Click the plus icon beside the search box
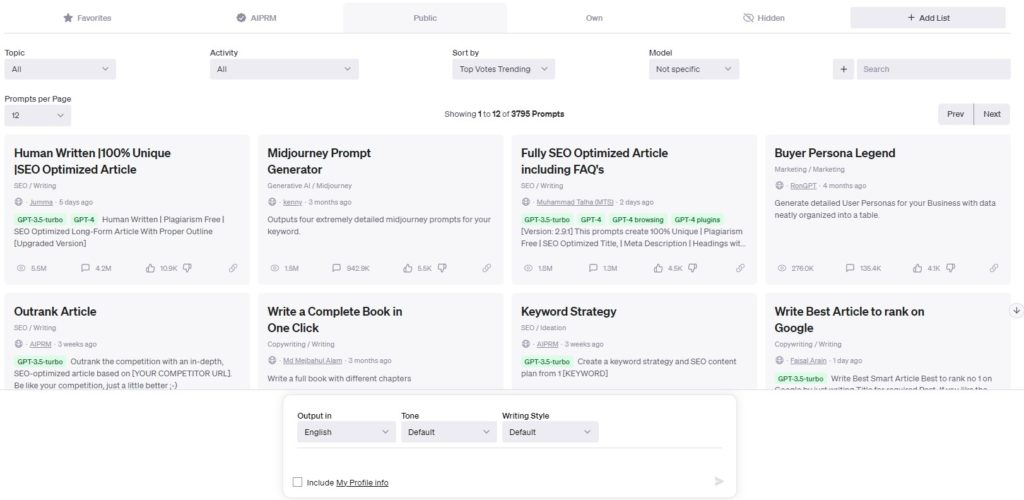Screen dimensions: 1024x500 click(x=844, y=69)
